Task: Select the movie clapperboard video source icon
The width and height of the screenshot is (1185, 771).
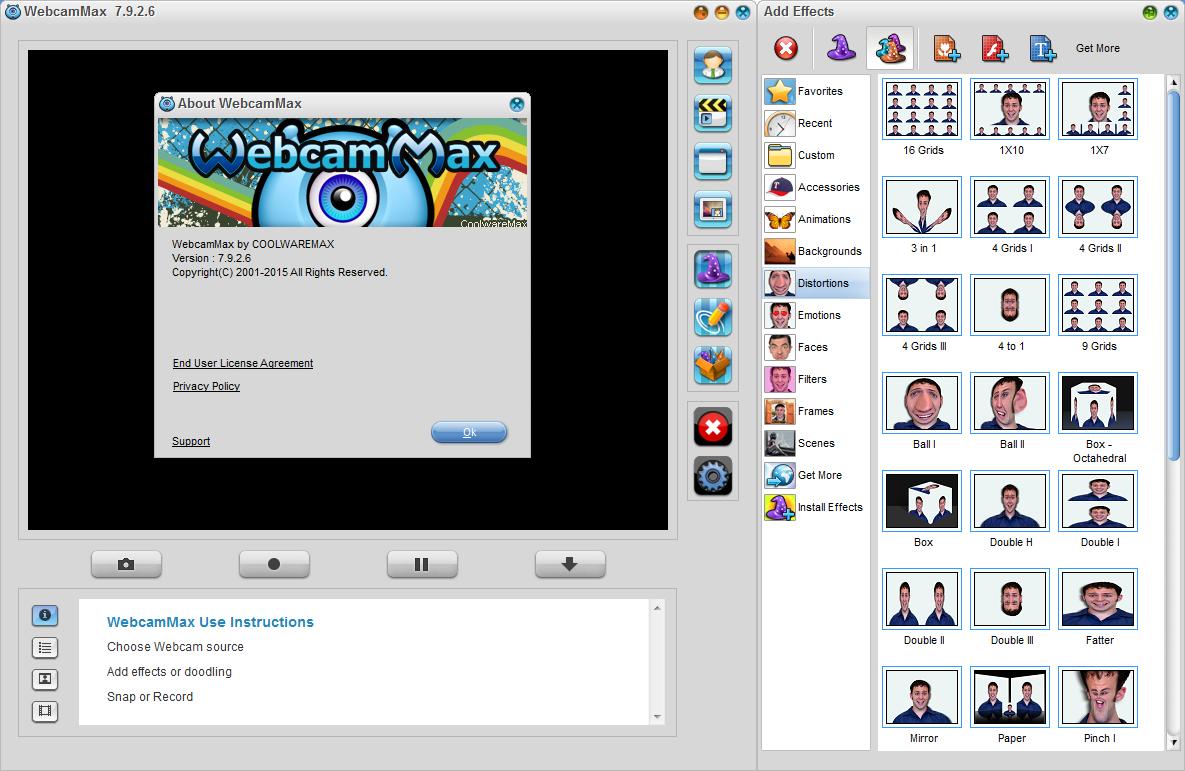Action: (713, 113)
